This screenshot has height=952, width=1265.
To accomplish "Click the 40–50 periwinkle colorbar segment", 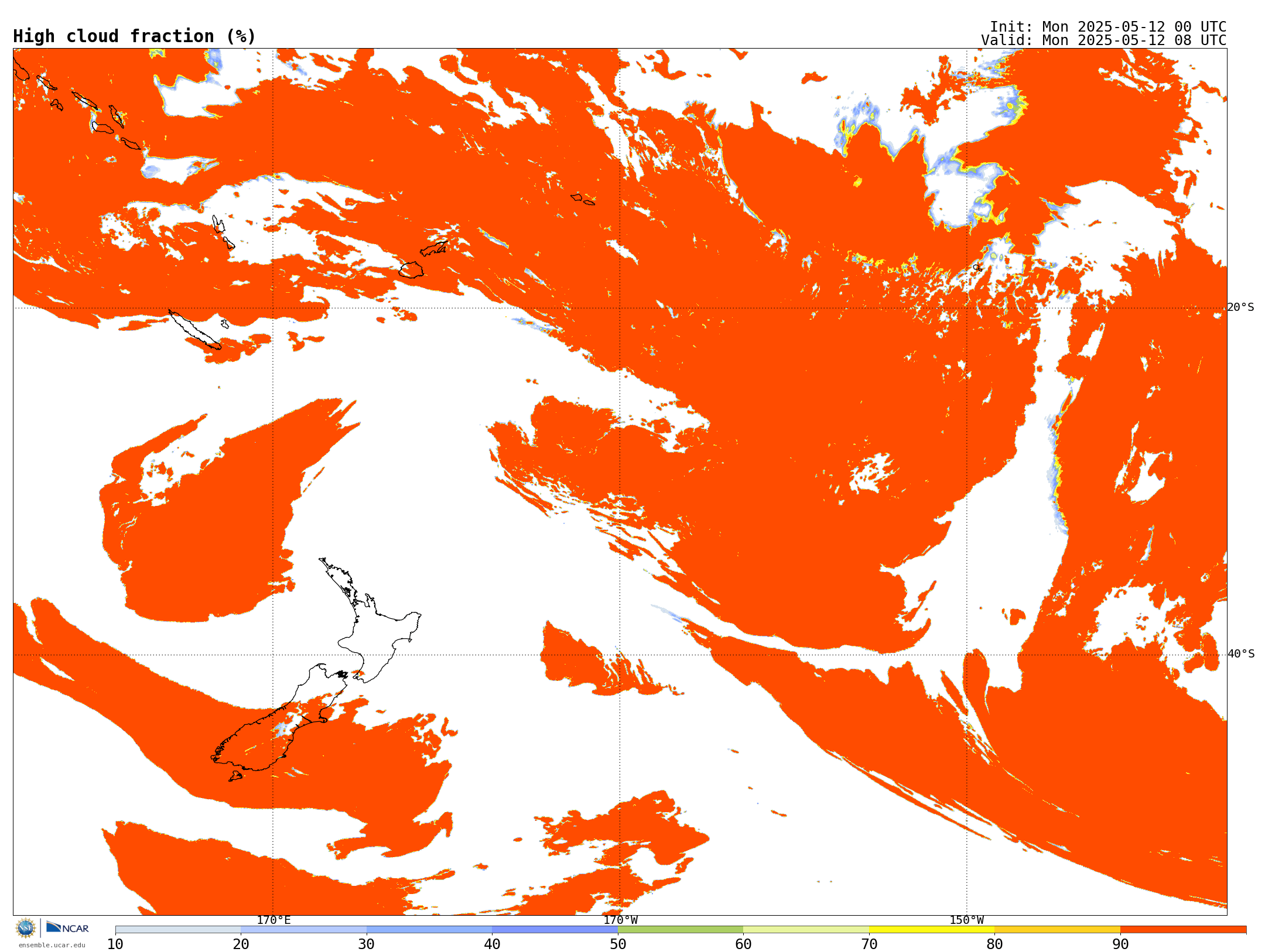I will [555, 930].
